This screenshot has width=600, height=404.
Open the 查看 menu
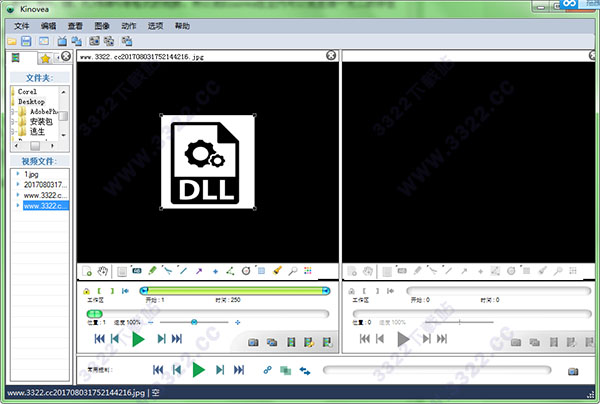tap(75, 26)
